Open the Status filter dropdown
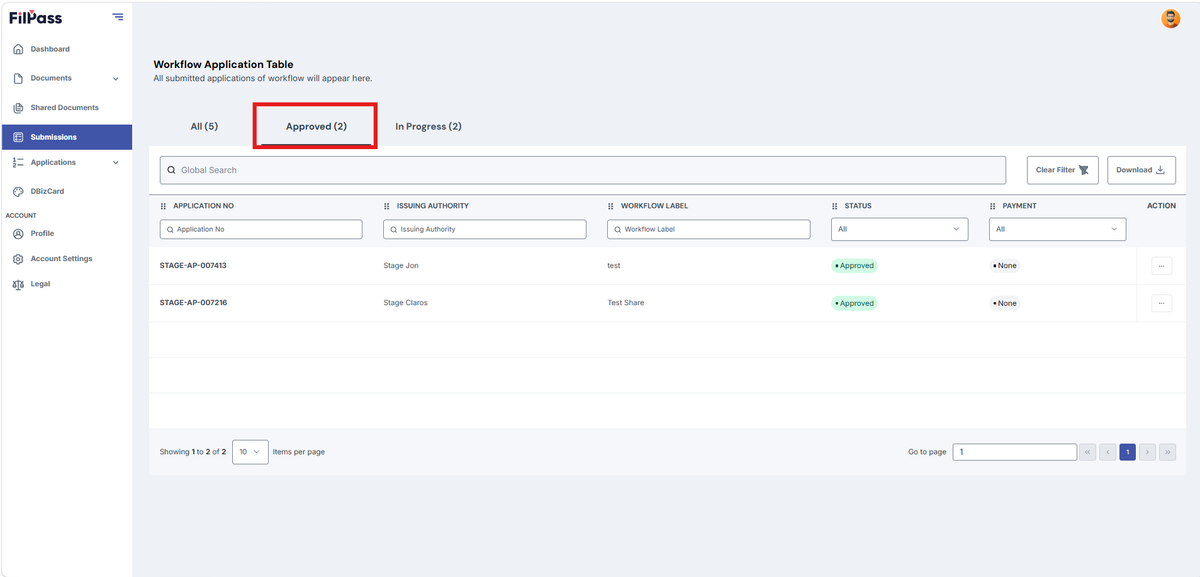This screenshot has width=1200, height=577. [900, 229]
